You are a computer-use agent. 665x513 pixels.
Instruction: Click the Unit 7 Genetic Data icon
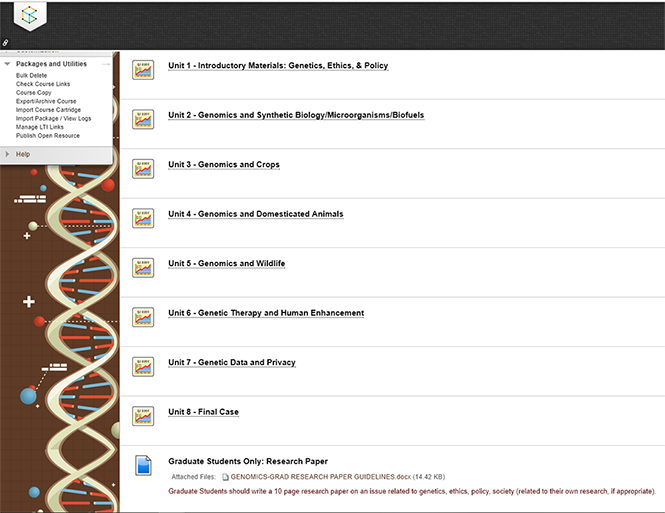pos(143,367)
